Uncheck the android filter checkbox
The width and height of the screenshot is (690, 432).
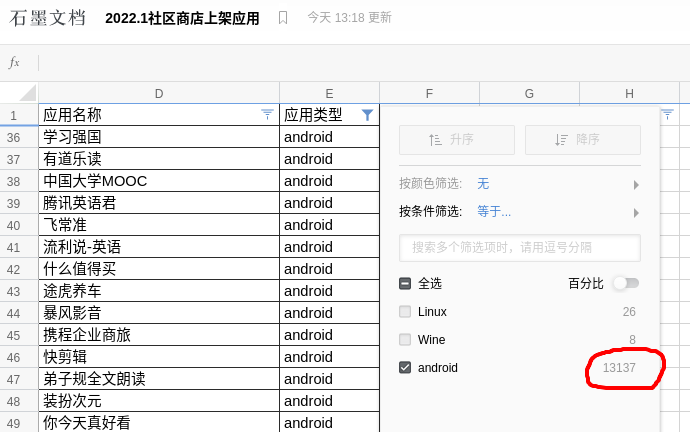coord(405,367)
